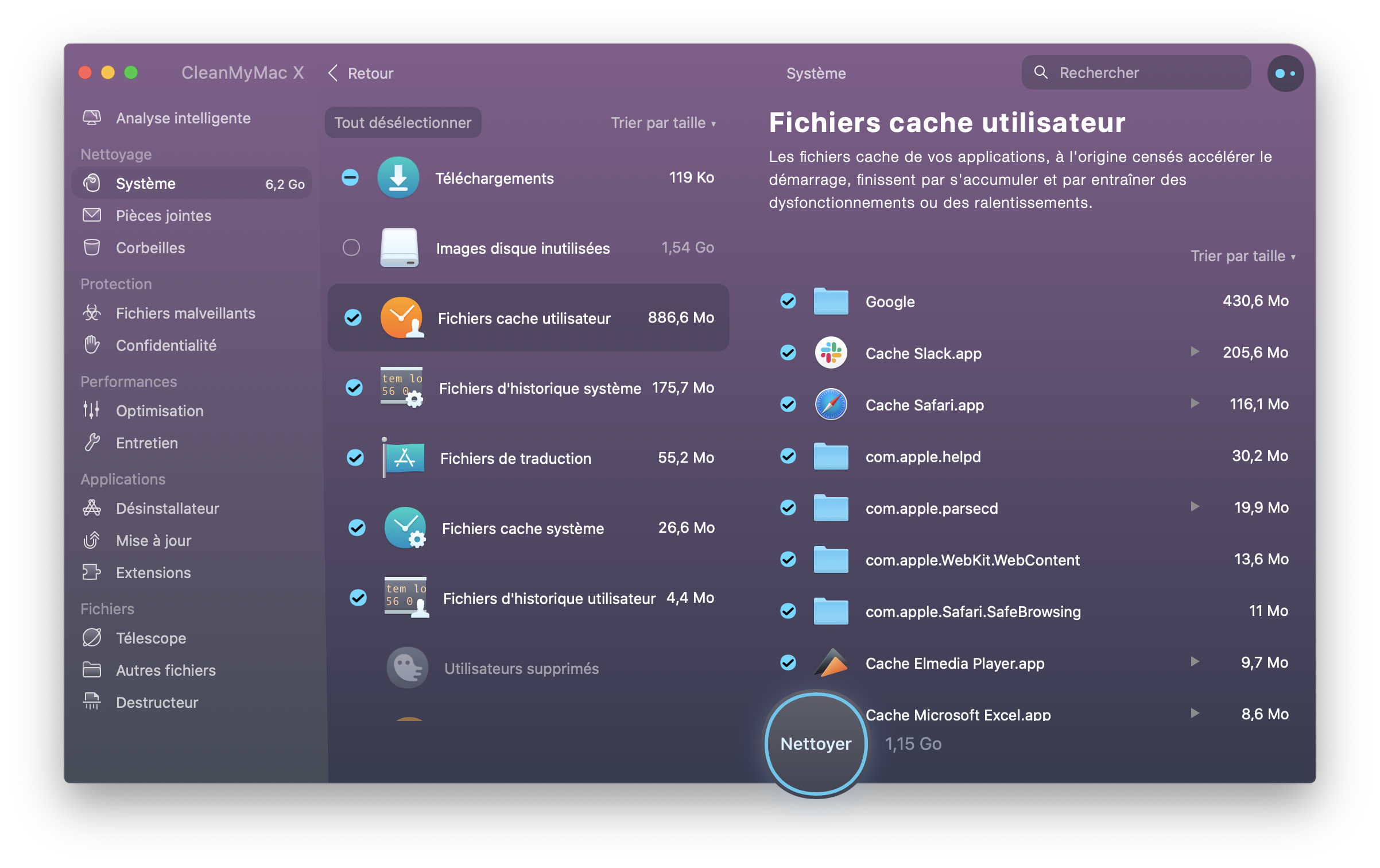Uncheck Fichiers d'historique système checkbox
The height and width of the screenshot is (868, 1380).
click(354, 387)
